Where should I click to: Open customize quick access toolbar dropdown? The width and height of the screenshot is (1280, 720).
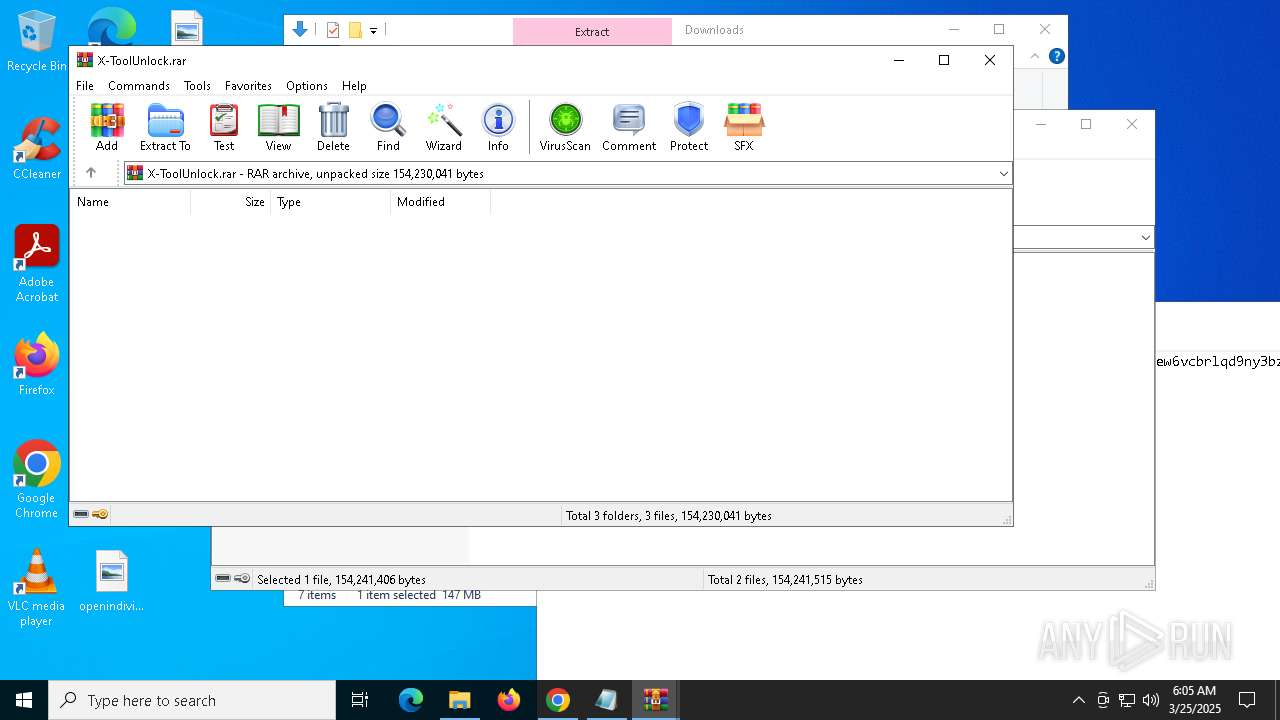coord(373,31)
